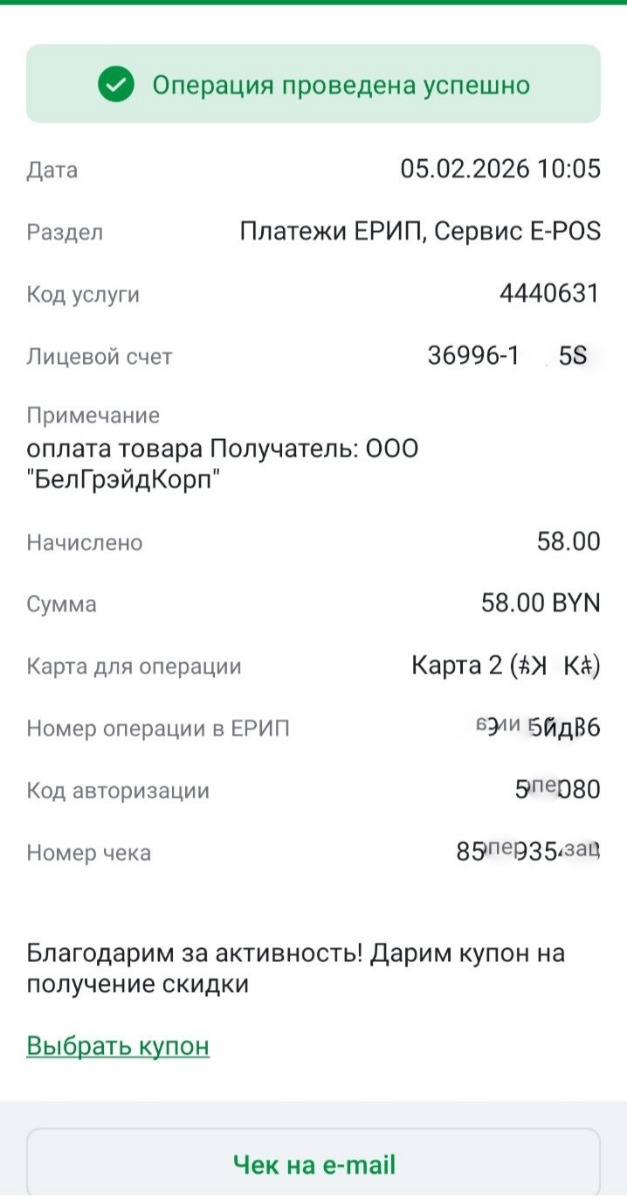Click the 'Номер операции в ЕРИП' value
The image size is (627, 1200).
pos(538,728)
